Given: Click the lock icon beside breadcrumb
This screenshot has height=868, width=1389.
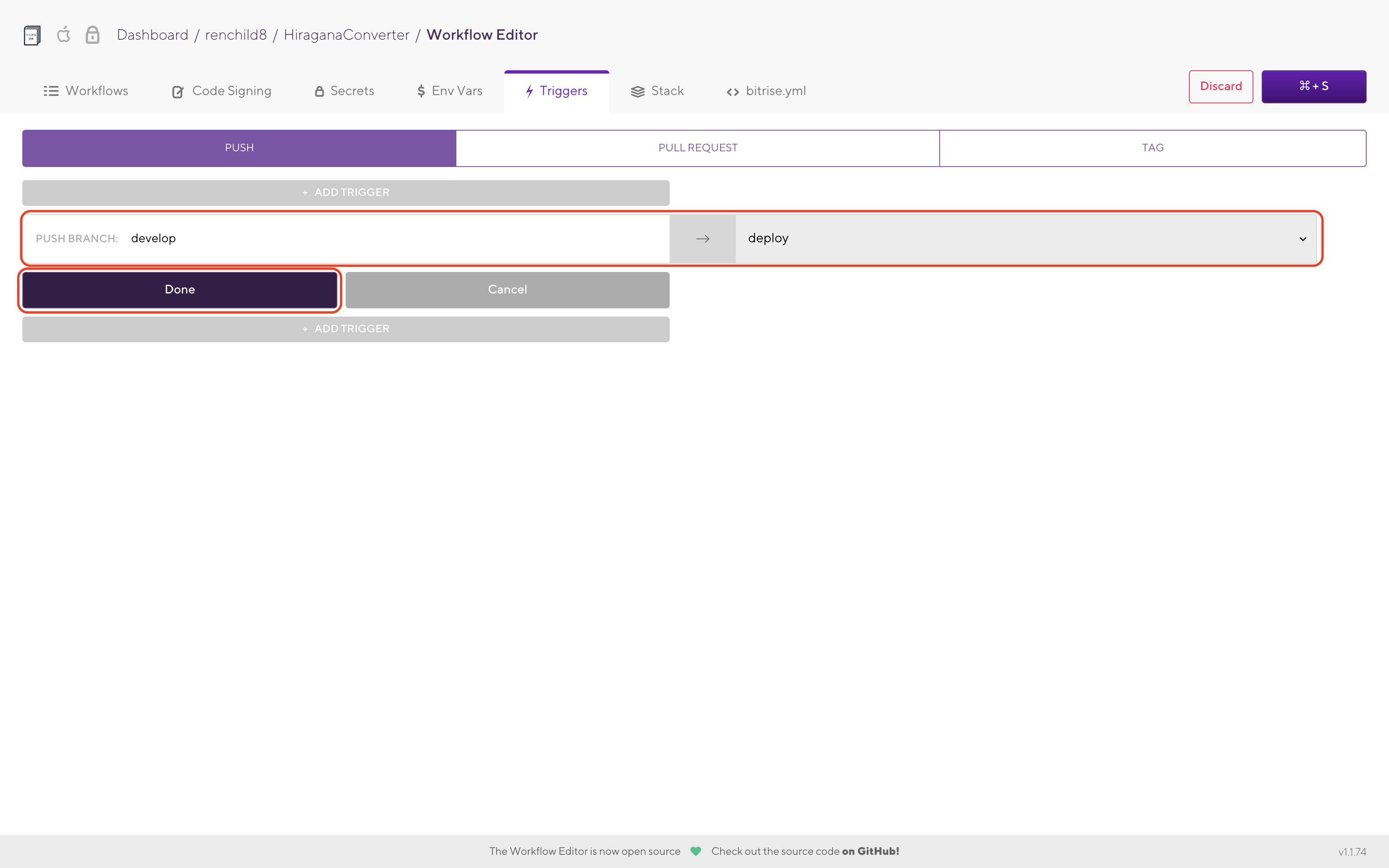Looking at the screenshot, I should pos(93,35).
